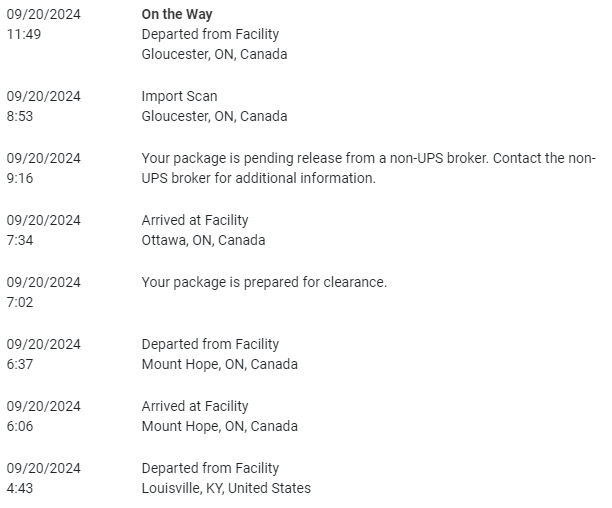This screenshot has width=612, height=508.
Task: Click 'Louisville, KY, United States' location
Action: [x=226, y=488]
